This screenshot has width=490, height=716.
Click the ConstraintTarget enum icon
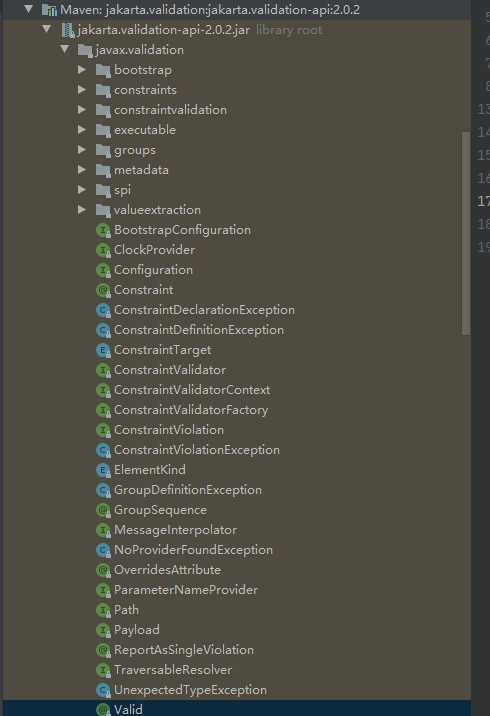(103, 350)
